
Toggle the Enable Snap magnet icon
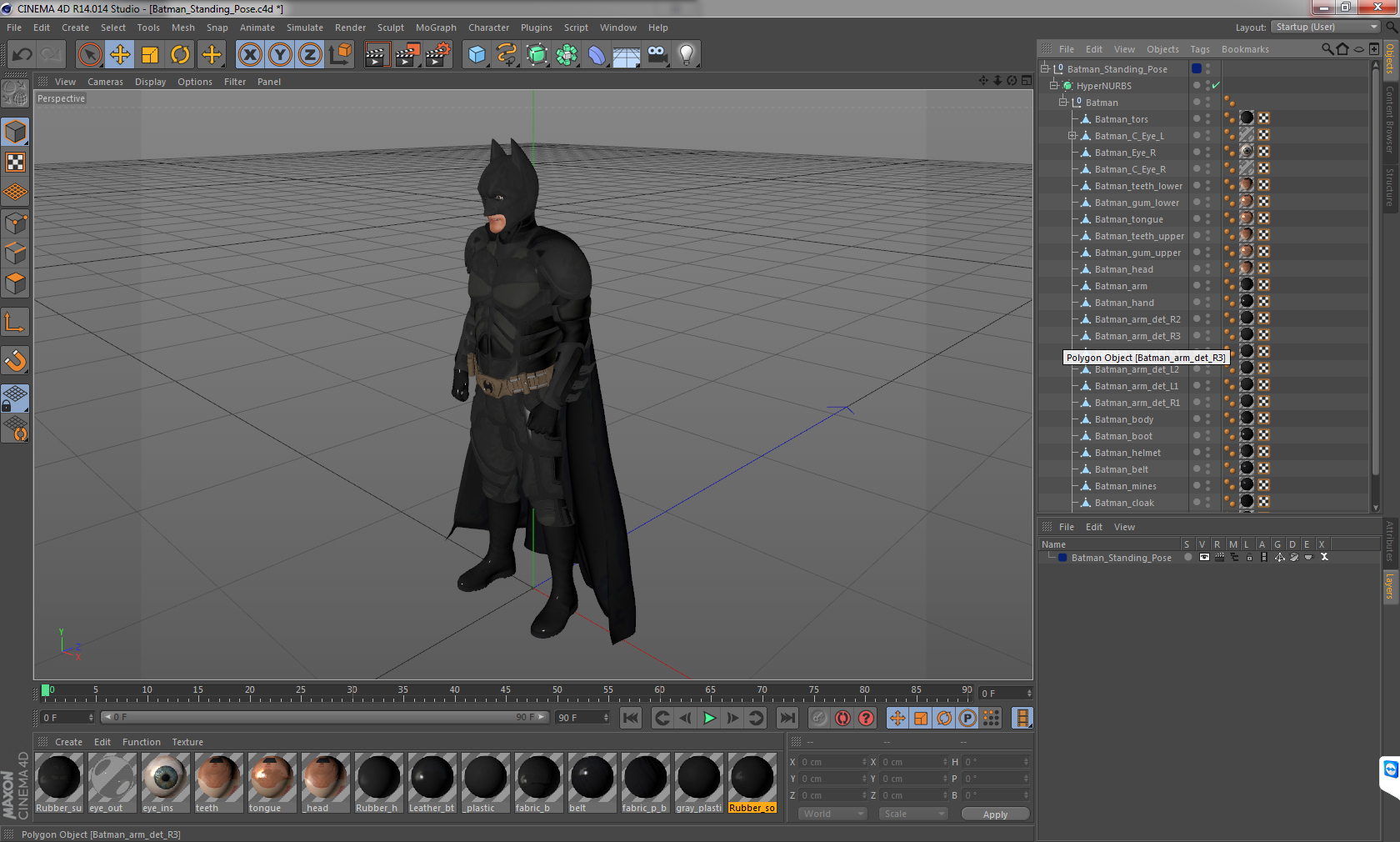point(16,360)
